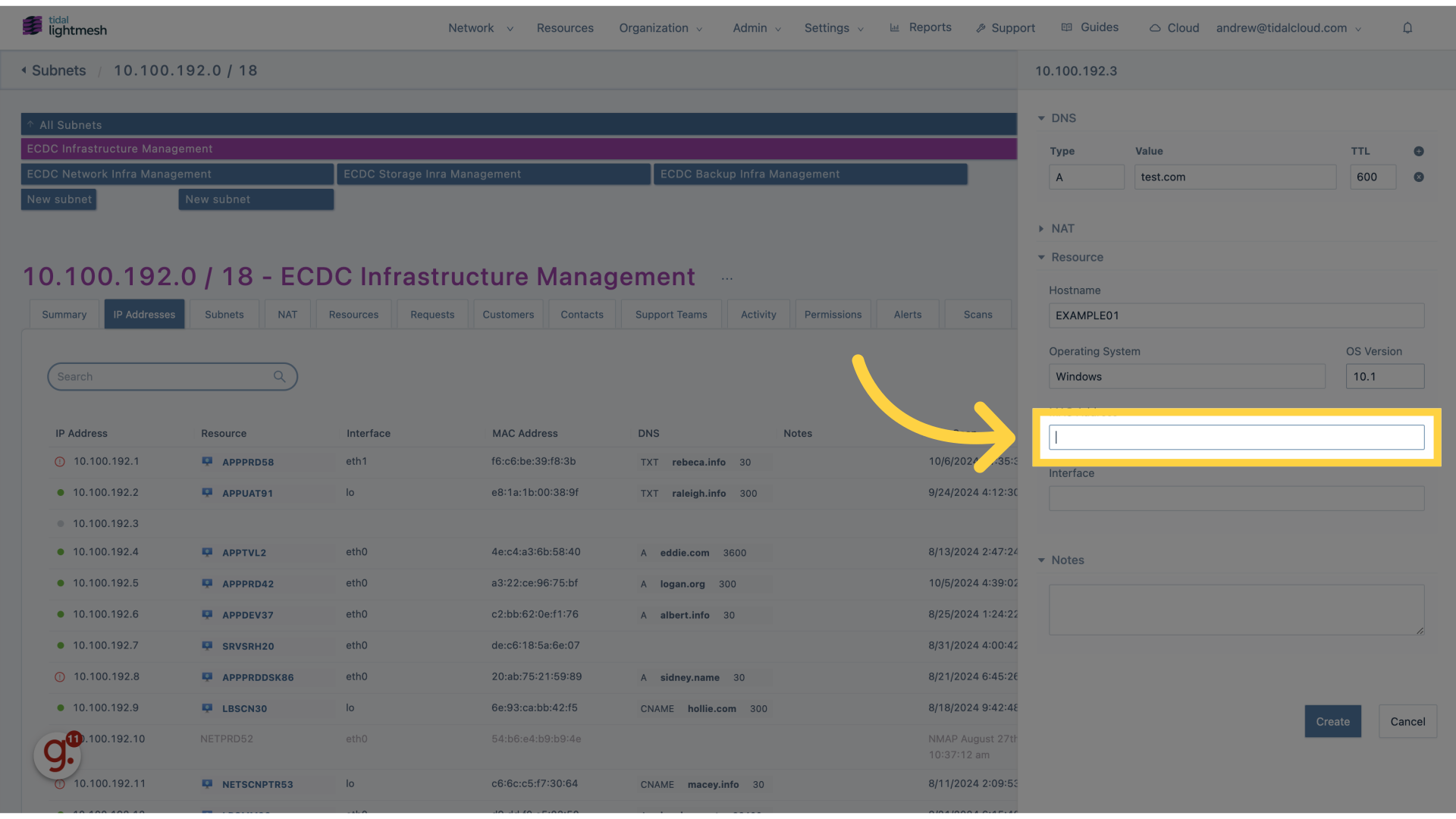Switch to the Support Teams tab
Image resolution: width=1456 pixels, height=819 pixels.
coord(671,314)
